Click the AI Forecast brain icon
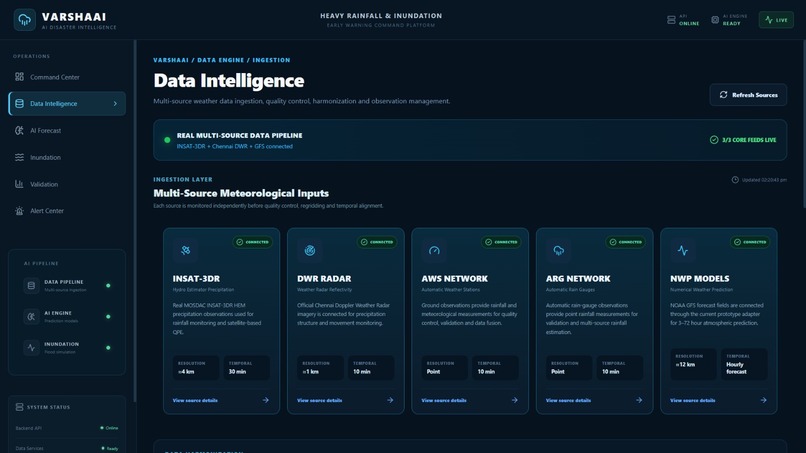The image size is (806, 453). pos(19,131)
